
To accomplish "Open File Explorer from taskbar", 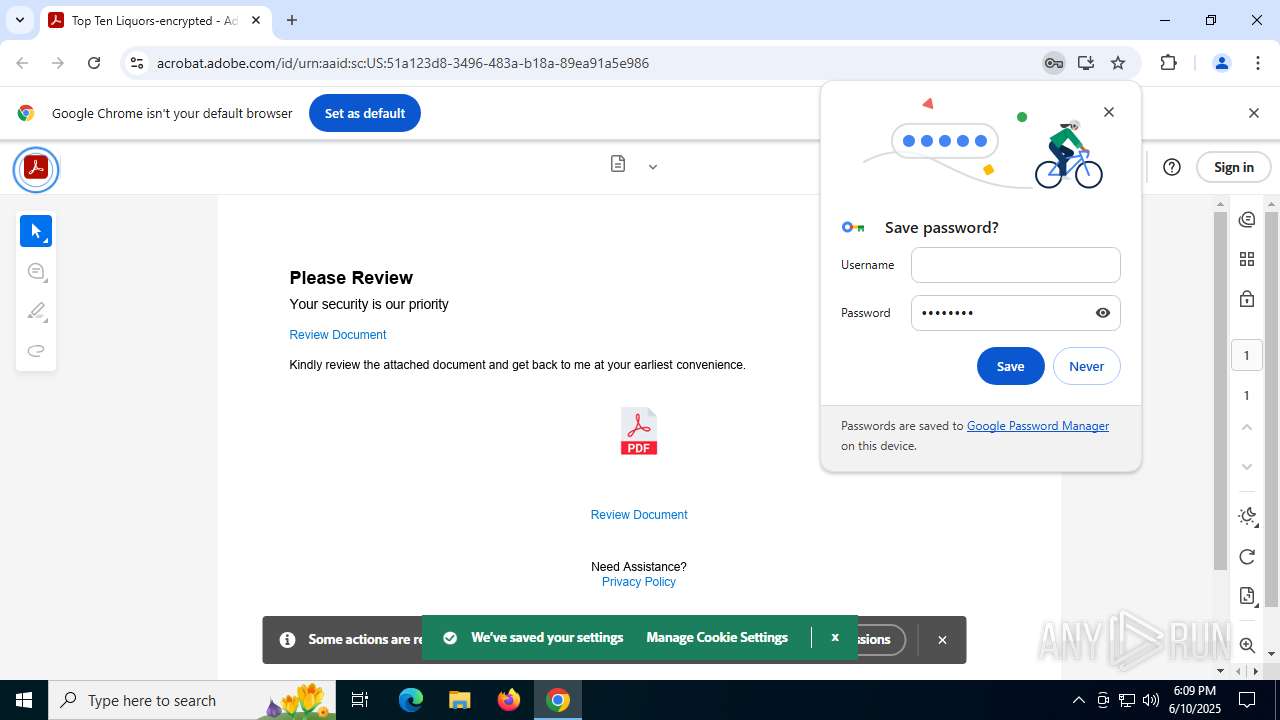I will (x=460, y=700).
